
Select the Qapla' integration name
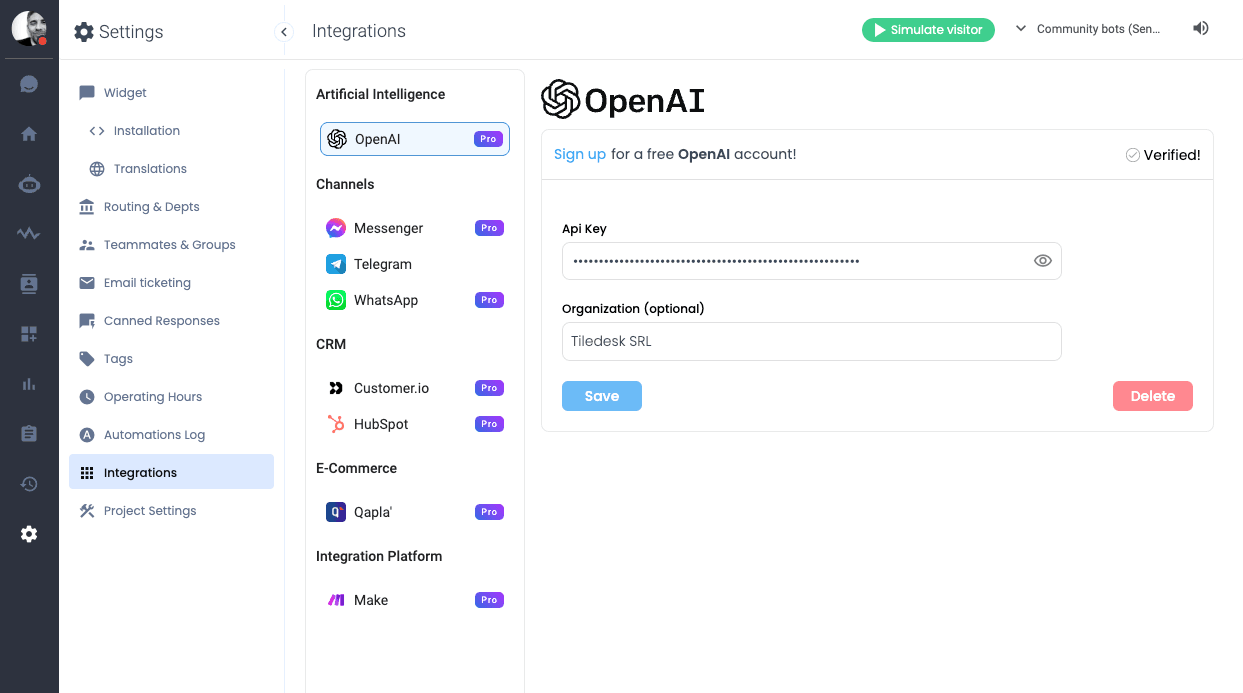click(x=373, y=512)
